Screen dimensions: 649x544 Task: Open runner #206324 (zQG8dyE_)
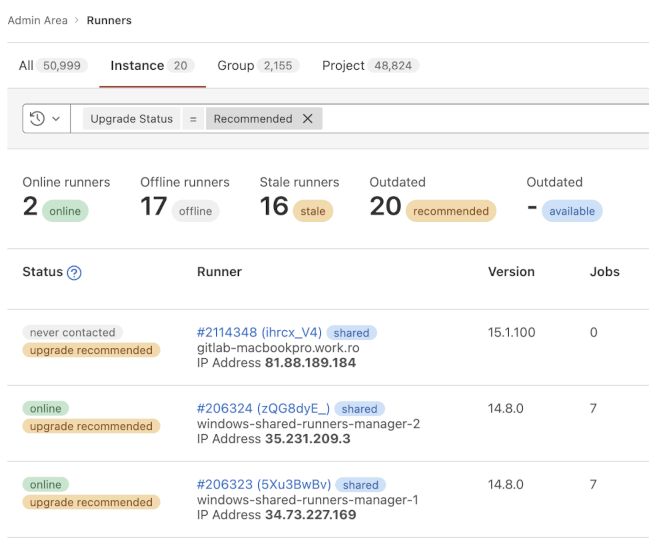pyautogui.click(x=263, y=409)
